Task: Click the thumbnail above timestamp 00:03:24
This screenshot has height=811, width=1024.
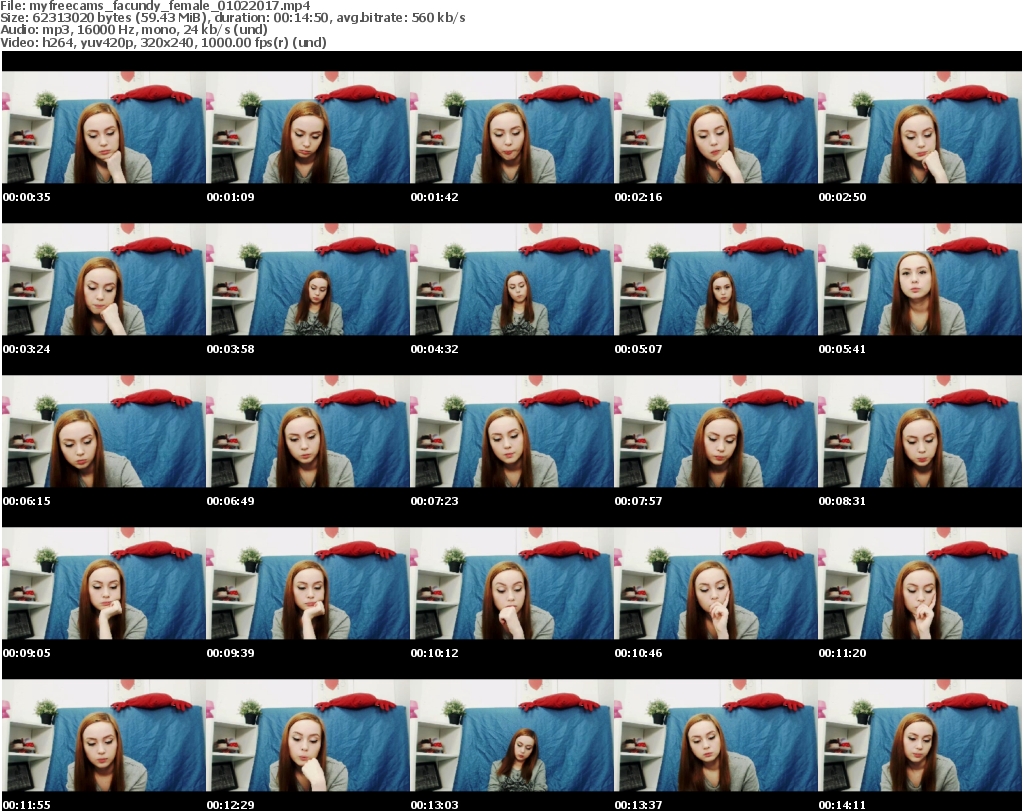Action: [x=104, y=279]
